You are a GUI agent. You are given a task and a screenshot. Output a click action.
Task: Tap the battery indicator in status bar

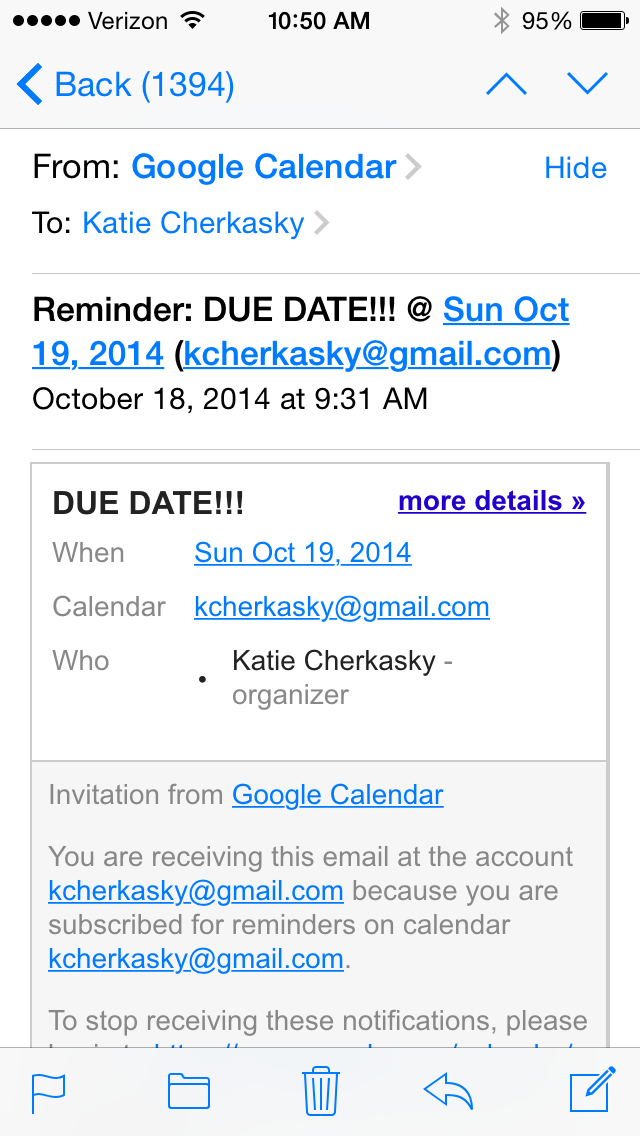tap(604, 21)
